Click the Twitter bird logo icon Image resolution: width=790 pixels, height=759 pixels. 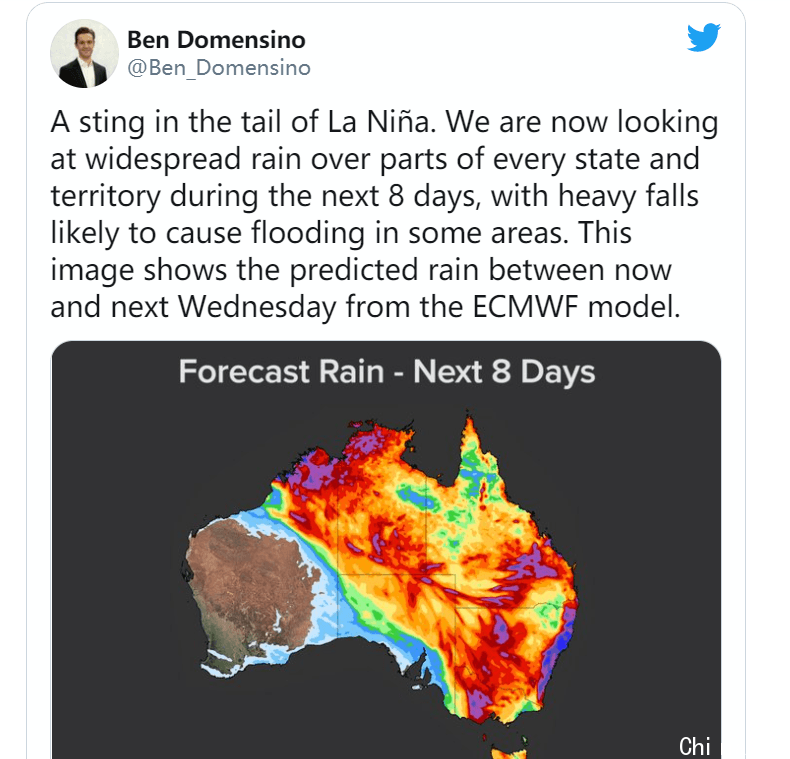coord(703,37)
